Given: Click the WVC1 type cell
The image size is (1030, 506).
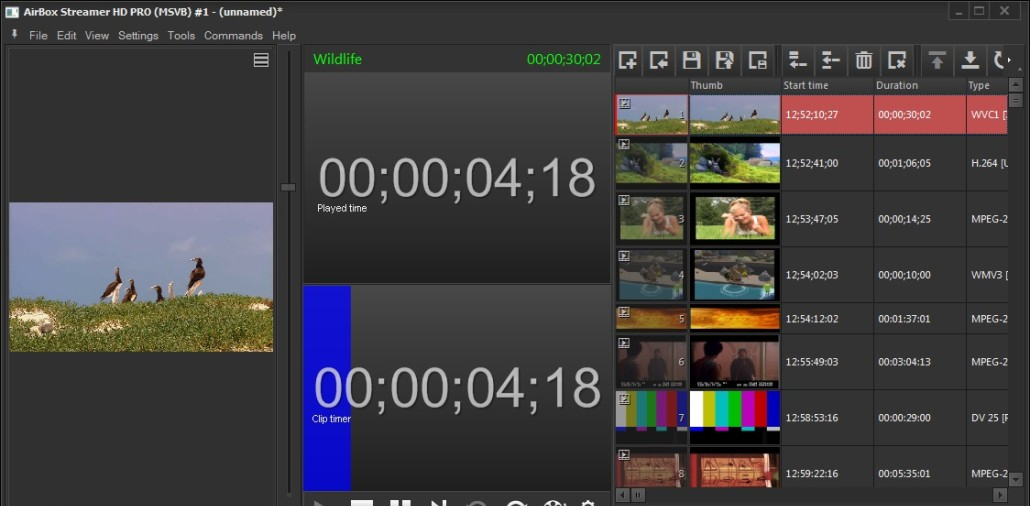Looking at the screenshot, I should [989, 114].
